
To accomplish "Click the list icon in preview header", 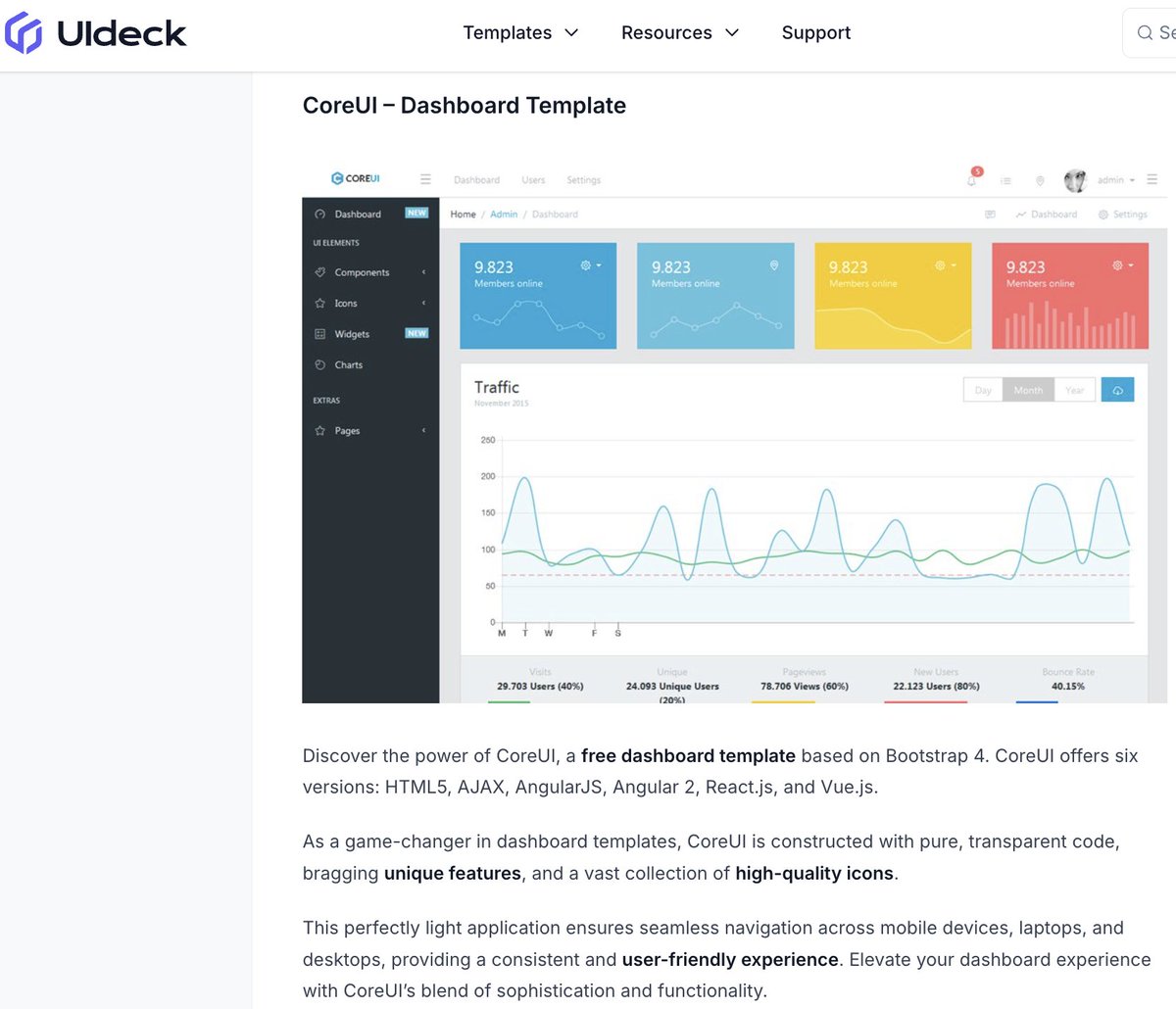I will click(1005, 180).
